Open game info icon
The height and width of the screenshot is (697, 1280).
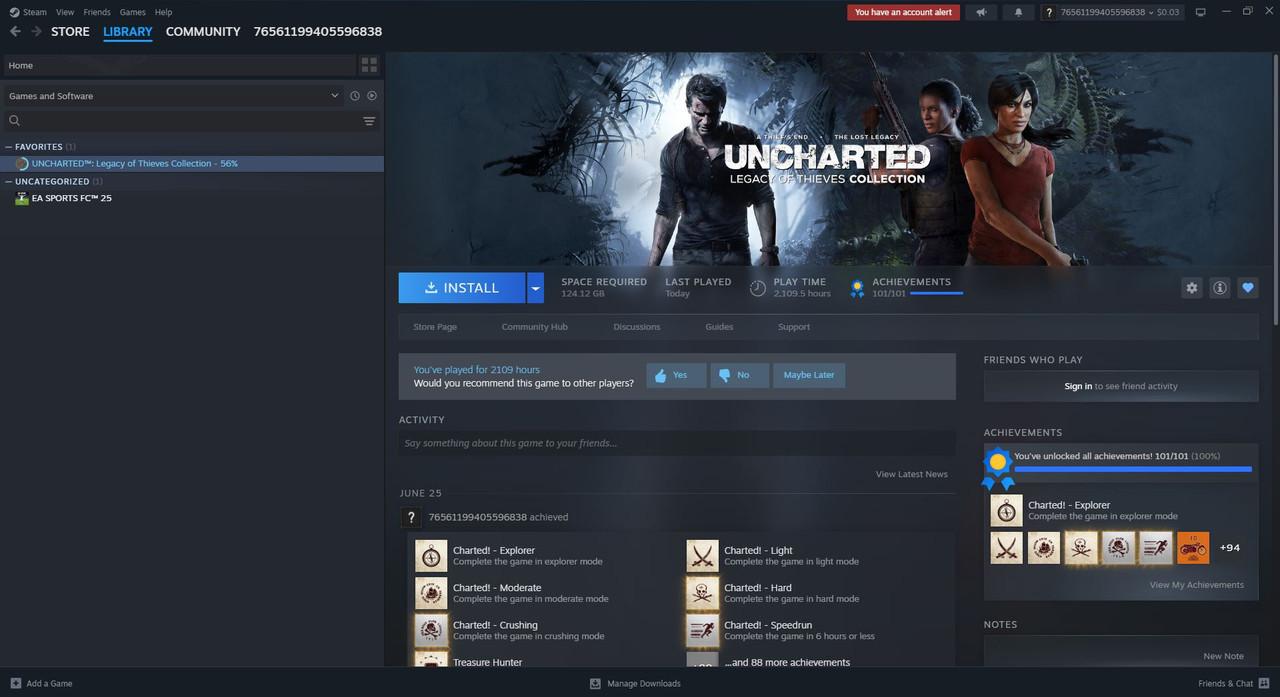coord(1220,288)
